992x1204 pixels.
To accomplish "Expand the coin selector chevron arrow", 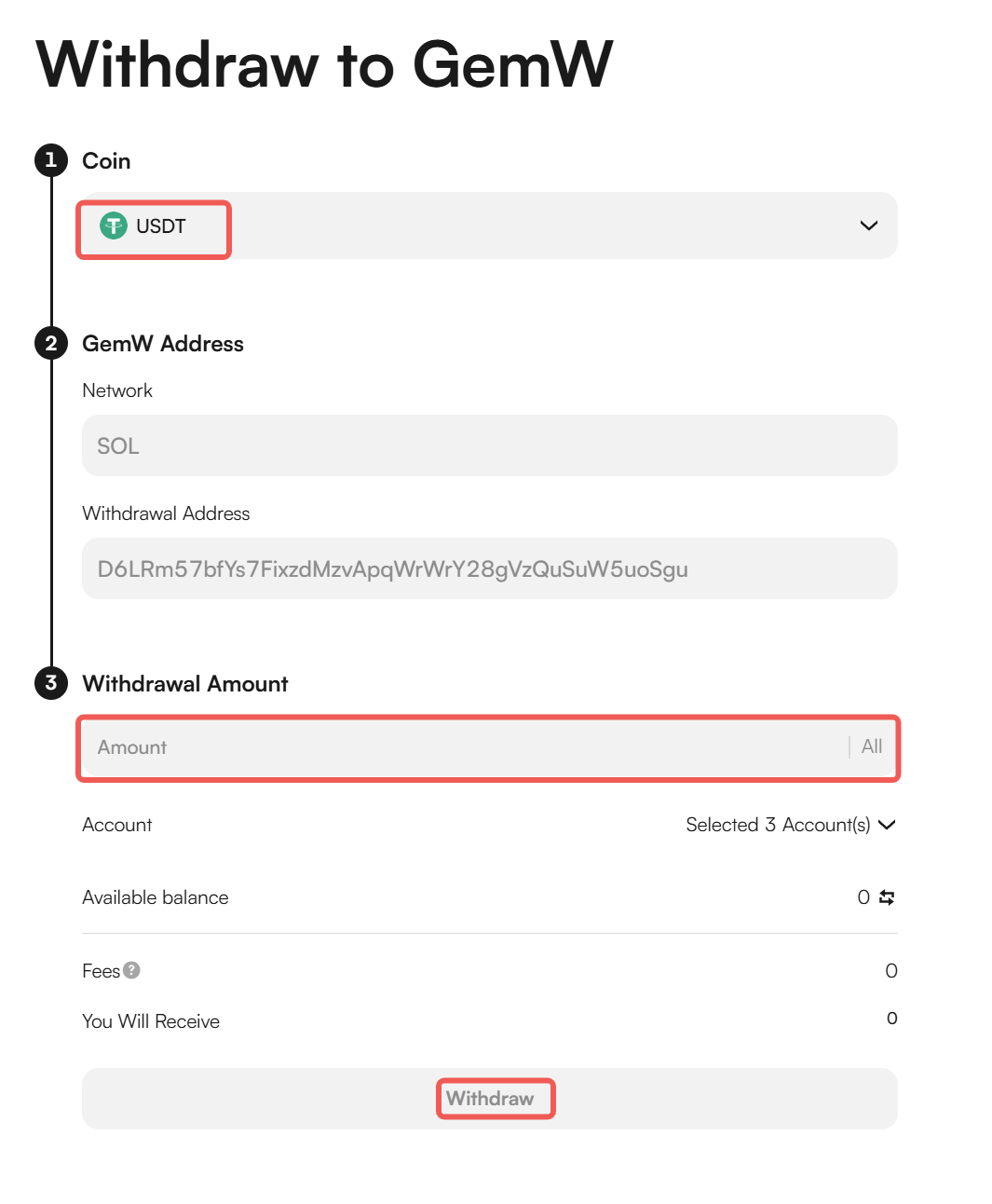I will coord(869,226).
